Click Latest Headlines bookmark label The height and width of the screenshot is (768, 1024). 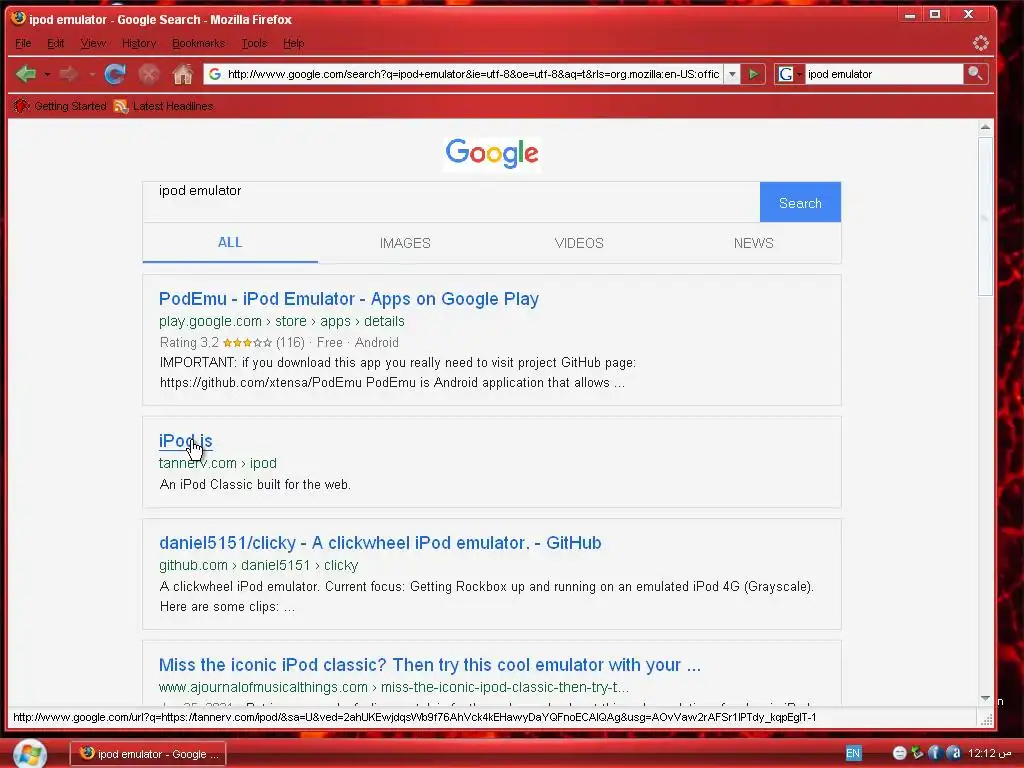pos(173,106)
